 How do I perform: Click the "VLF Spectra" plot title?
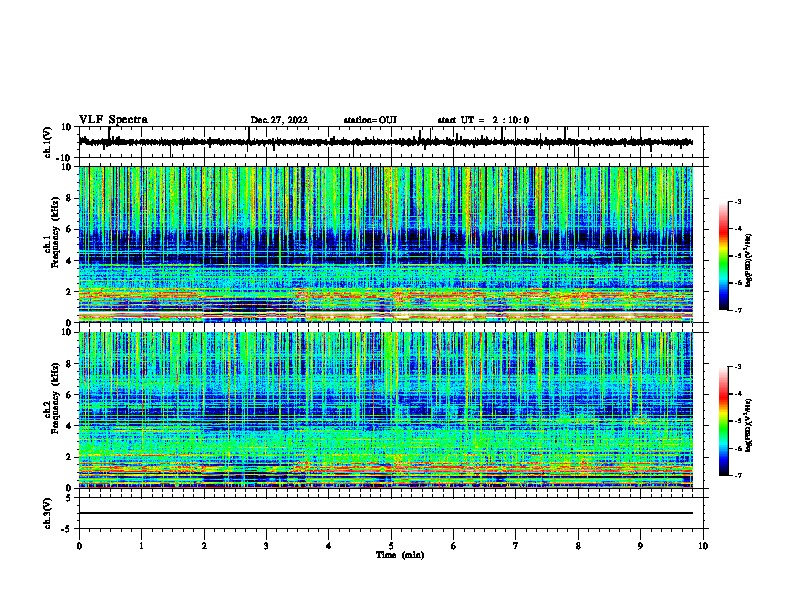pyautogui.click(x=113, y=120)
